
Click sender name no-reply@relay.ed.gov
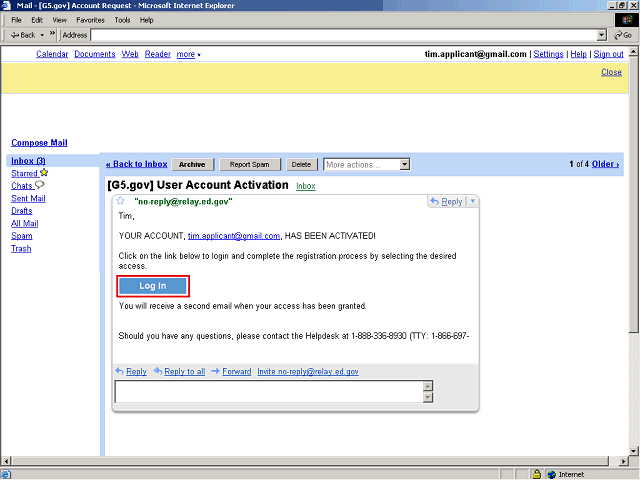pos(183,201)
